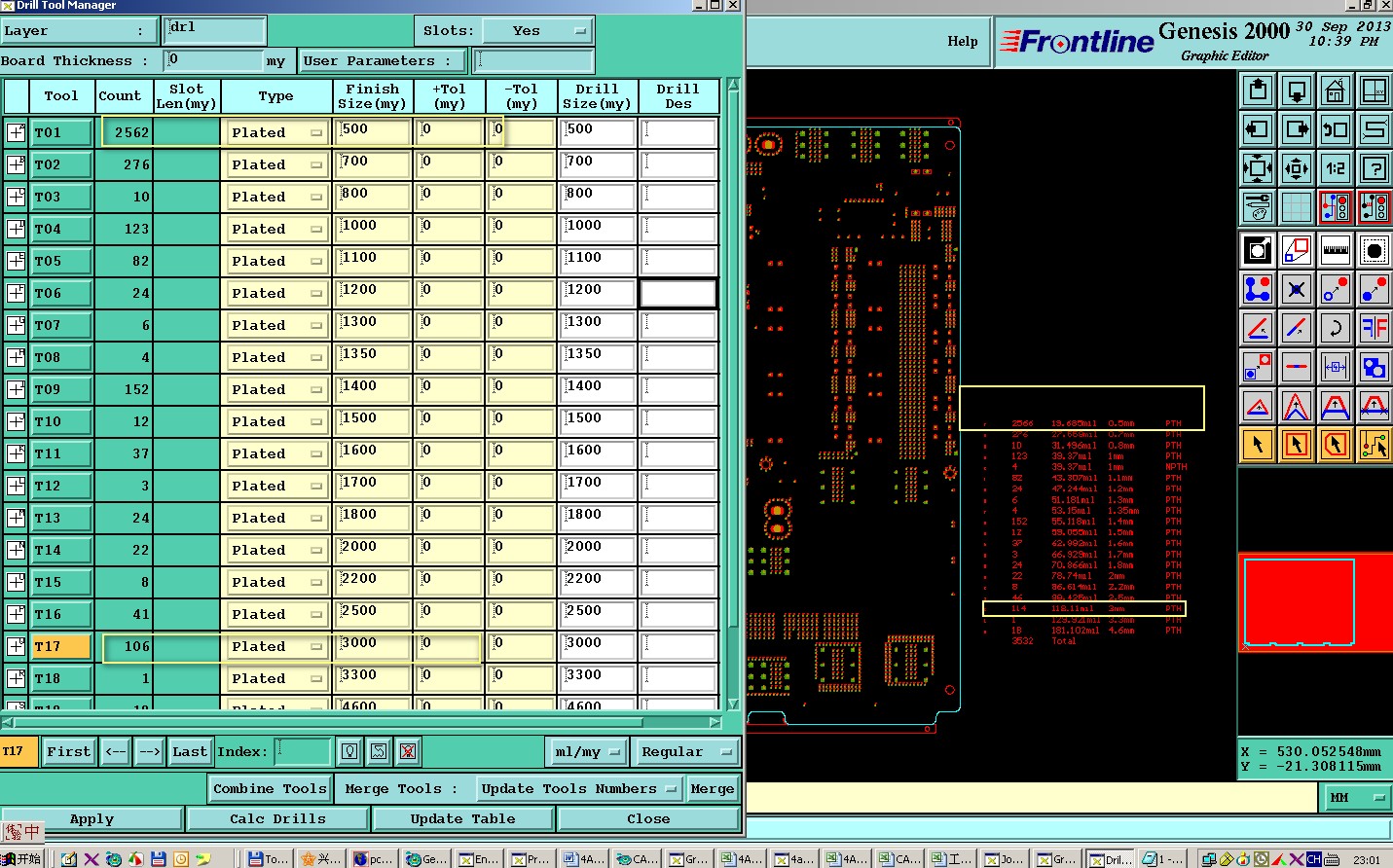Click the black octagon dashed-selection icon
The height and width of the screenshot is (868, 1393).
click(x=1375, y=250)
